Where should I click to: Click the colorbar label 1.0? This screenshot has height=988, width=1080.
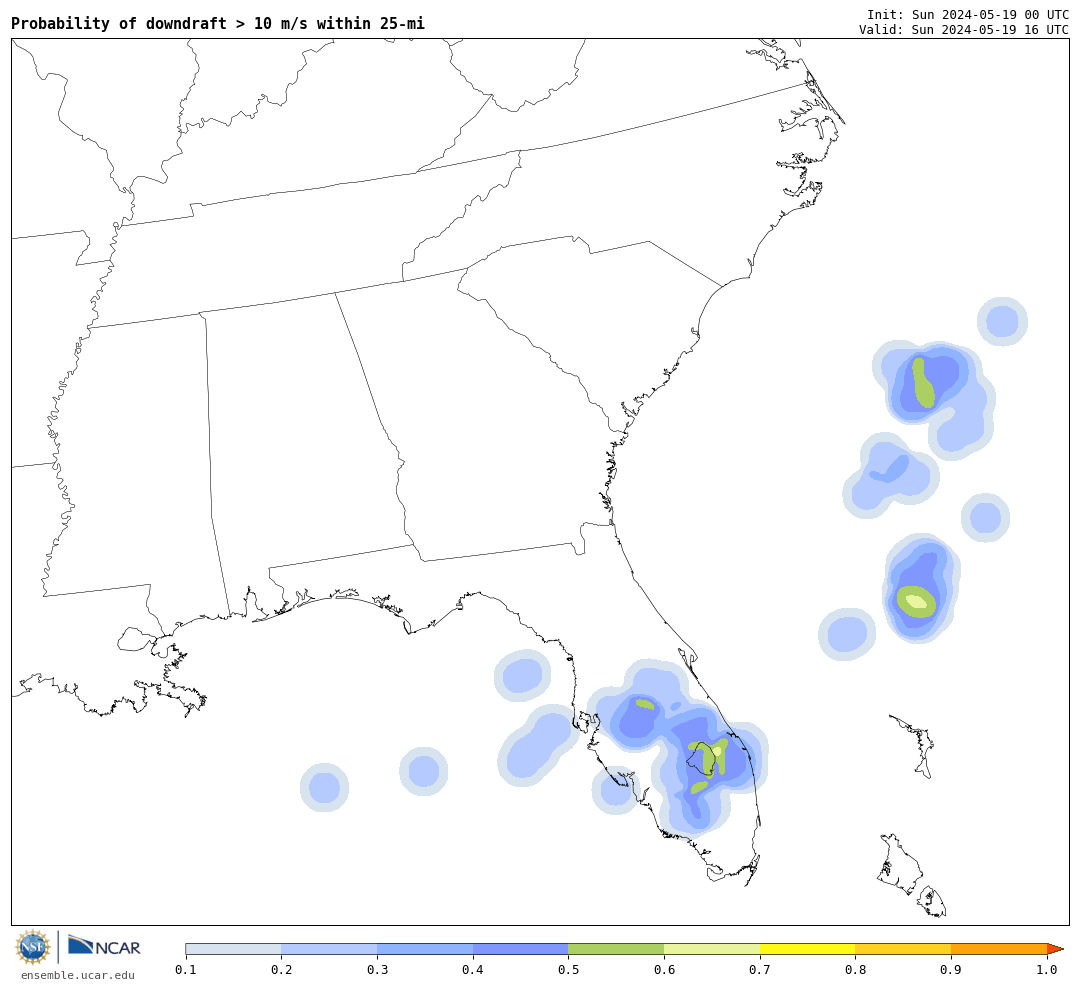[1047, 970]
